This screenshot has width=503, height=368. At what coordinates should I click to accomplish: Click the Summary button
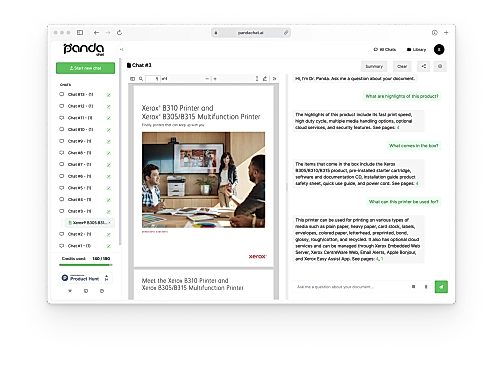coord(374,66)
